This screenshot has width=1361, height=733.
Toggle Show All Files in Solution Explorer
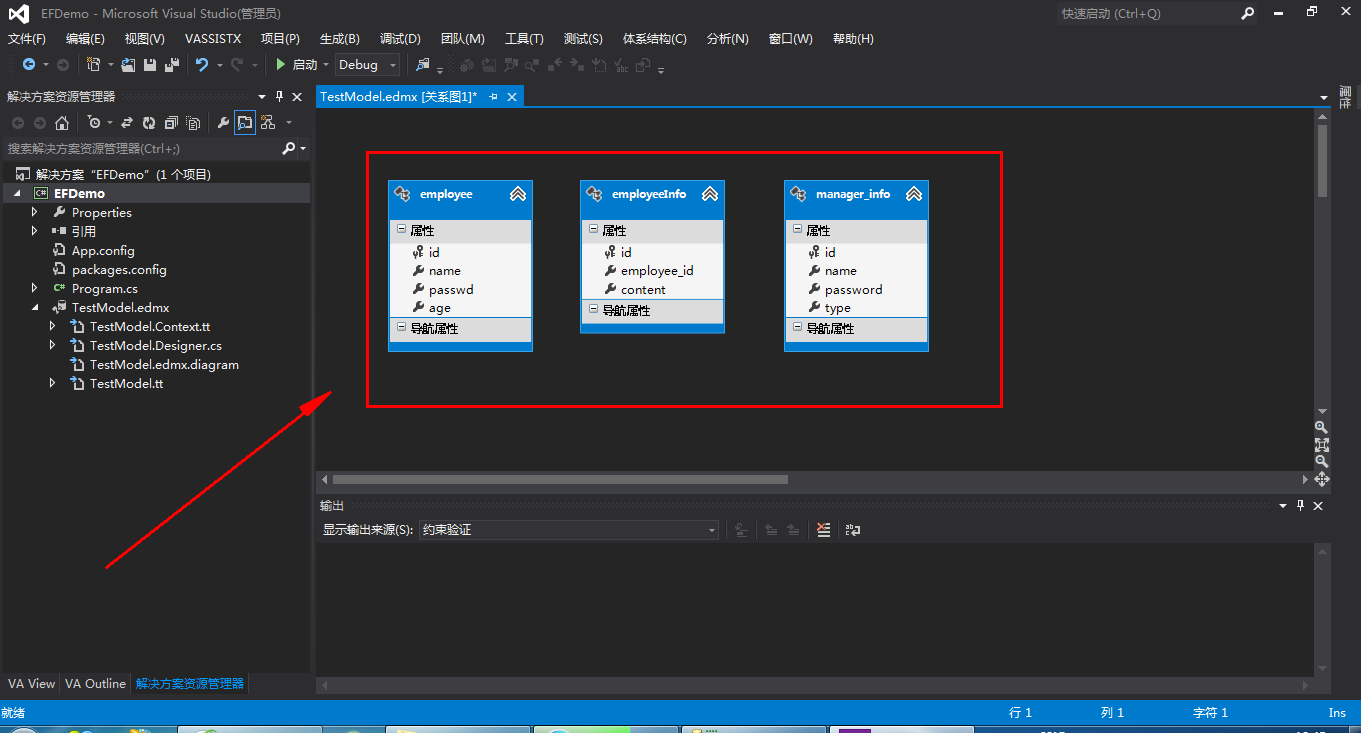[x=193, y=123]
